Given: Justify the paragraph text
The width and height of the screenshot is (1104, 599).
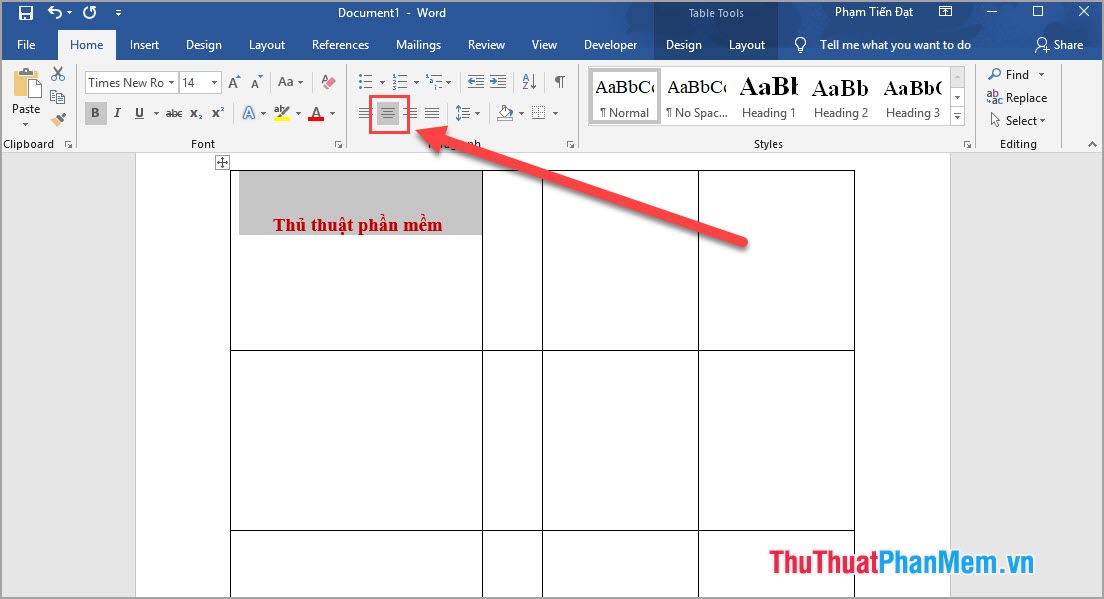Looking at the screenshot, I should 432,113.
